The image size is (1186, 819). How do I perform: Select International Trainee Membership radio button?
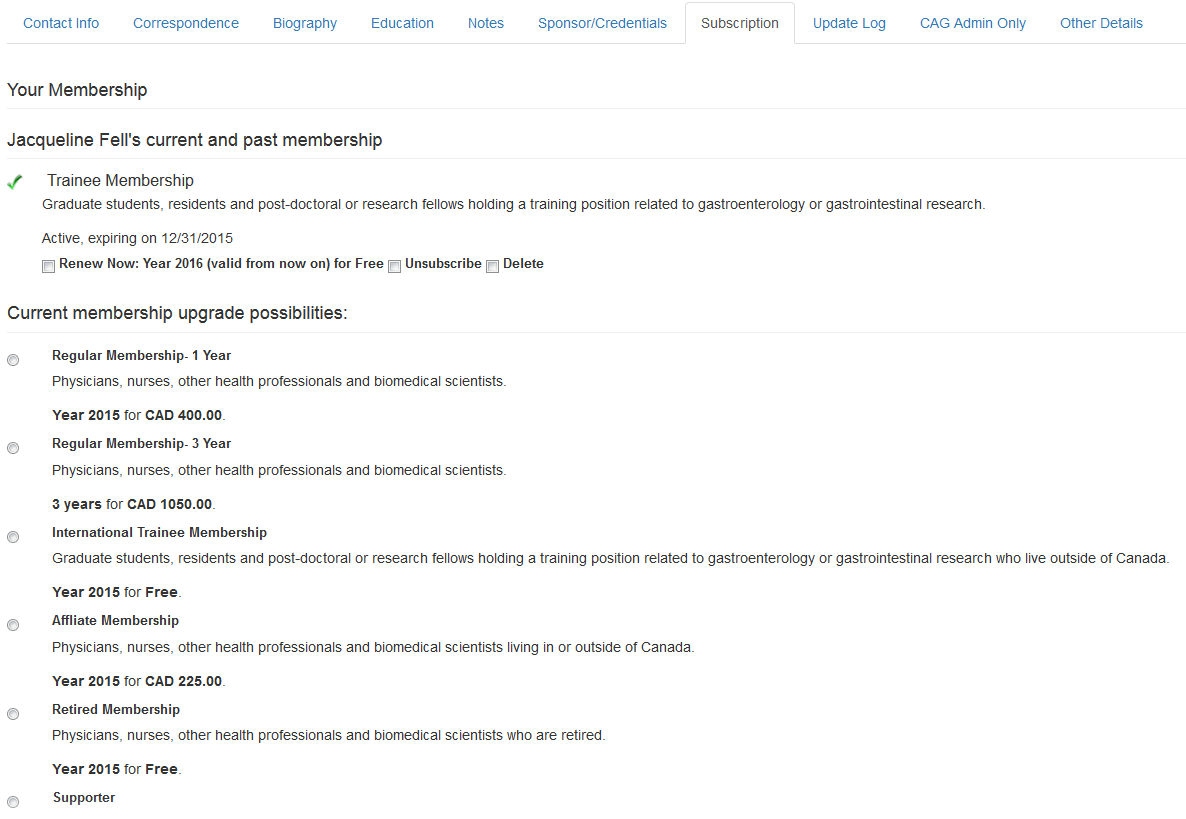pyautogui.click(x=13, y=537)
